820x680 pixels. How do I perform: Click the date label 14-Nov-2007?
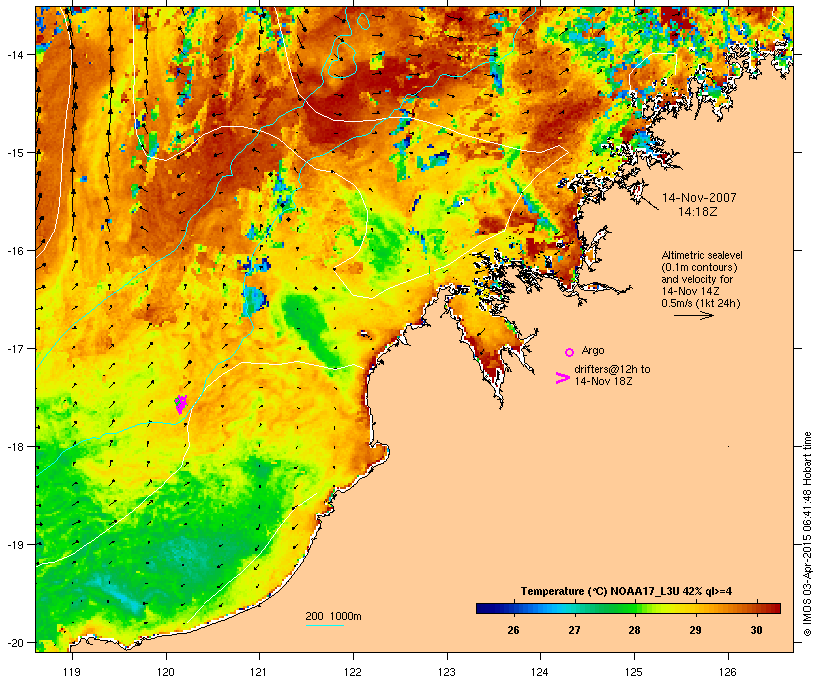coord(699,198)
